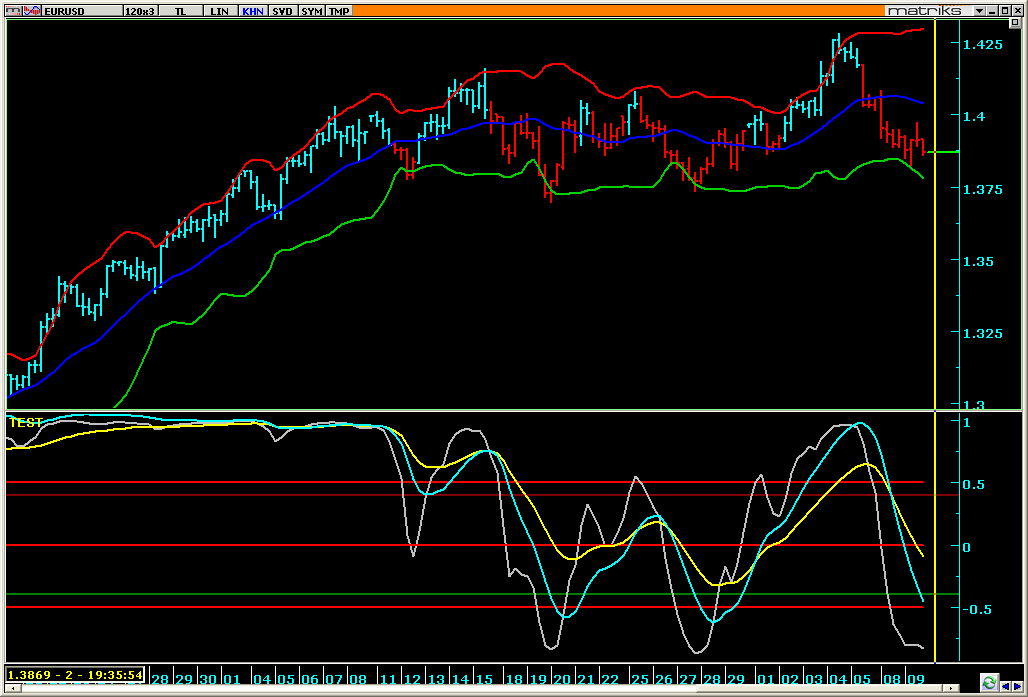Viewport: 1028px width, 697px height.
Task: Select the TMP toolbar item
Action: pyautogui.click(x=340, y=11)
